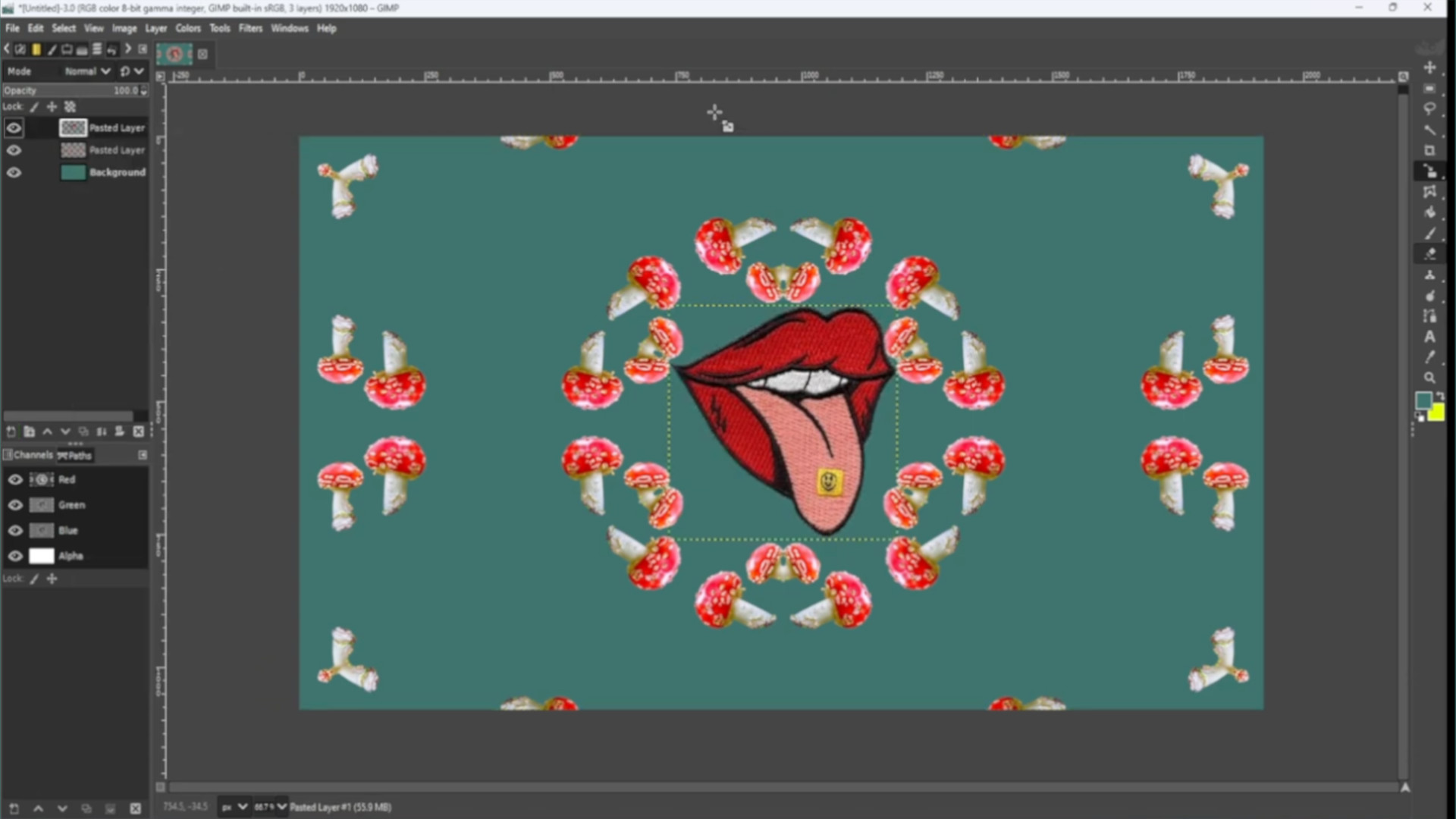The width and height of the screenshot is (1456, 819).
Task: Select the Cage Transform warp tool
Action: pos(1429,192)
